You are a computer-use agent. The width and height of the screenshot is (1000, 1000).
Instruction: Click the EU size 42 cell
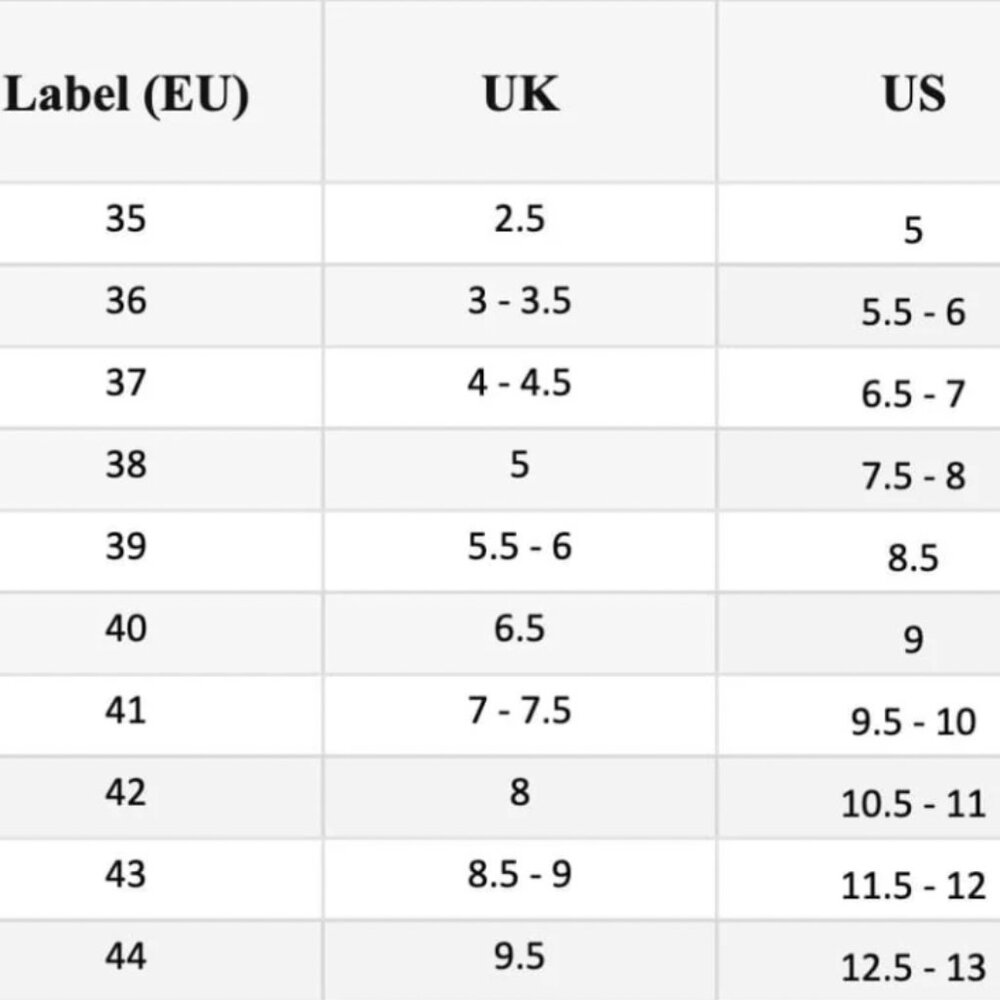coord(161,797)
